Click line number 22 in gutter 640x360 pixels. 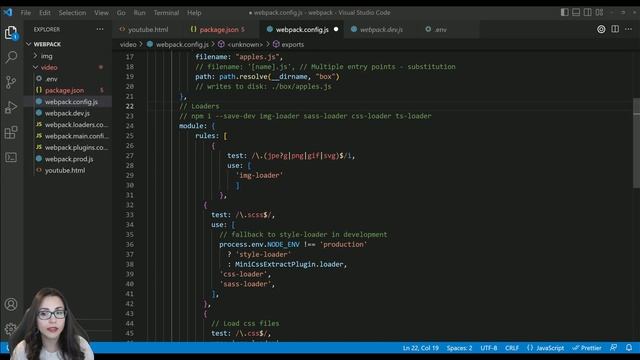tap(129, 106)
